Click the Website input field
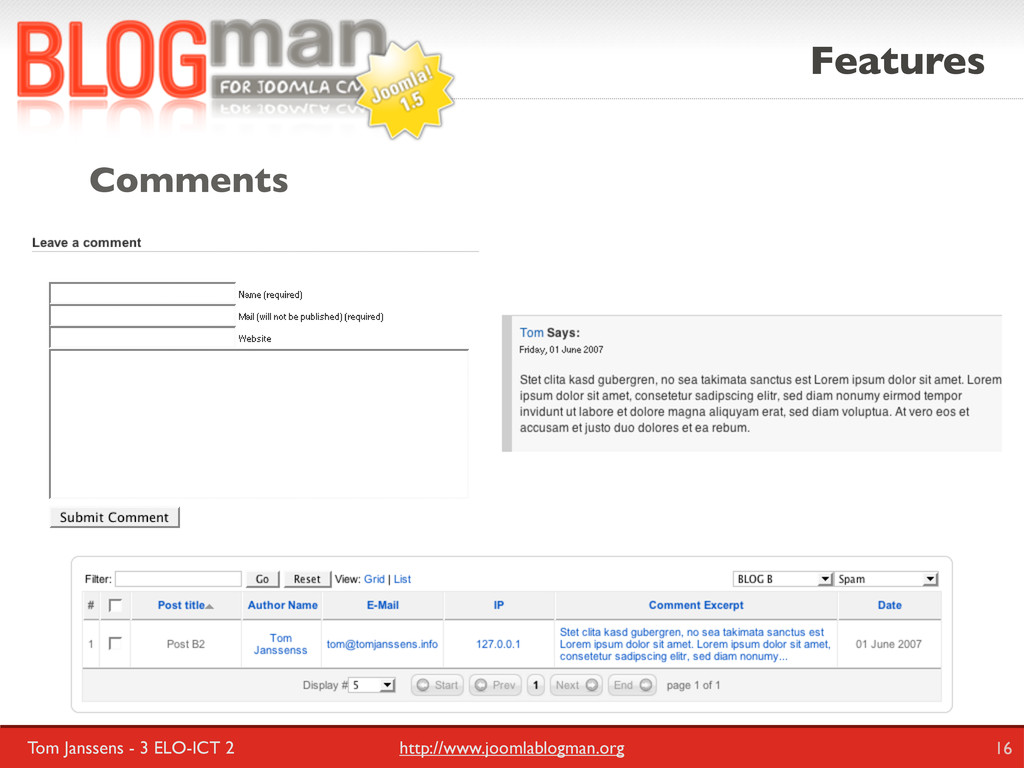The width and height of the screenshot is (1024, 768). point(142,338)
